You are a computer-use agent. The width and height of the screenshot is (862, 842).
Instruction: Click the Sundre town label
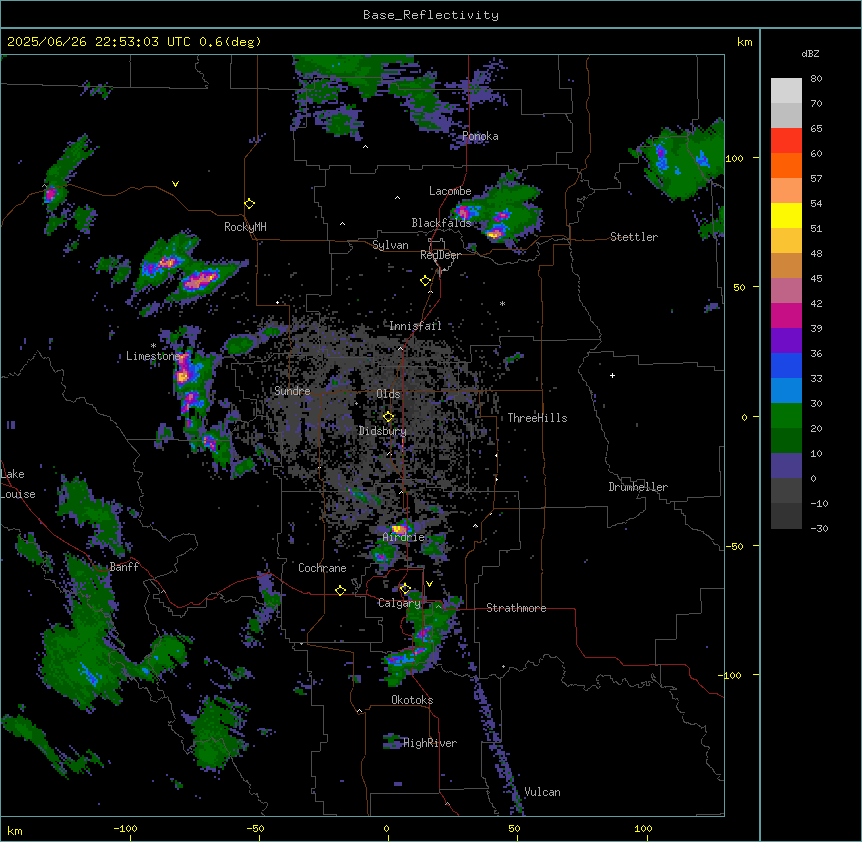[x=292, y=391]
